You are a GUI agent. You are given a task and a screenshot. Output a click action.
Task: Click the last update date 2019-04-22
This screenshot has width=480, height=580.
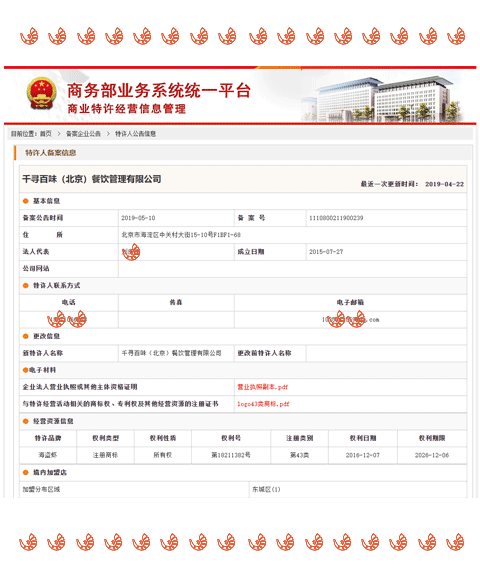(x=444, y=184)
